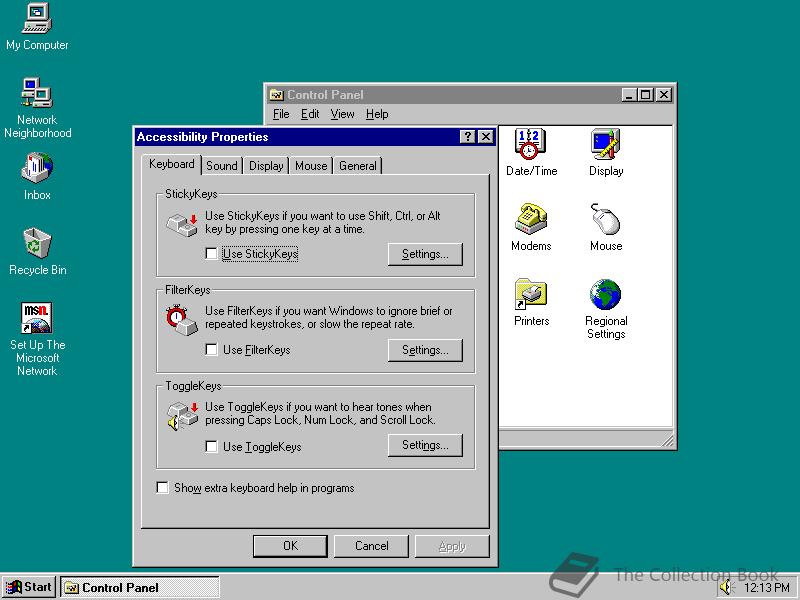Check Show extra keyboard help in programs

pyautogui.click(x=163, y=488)
